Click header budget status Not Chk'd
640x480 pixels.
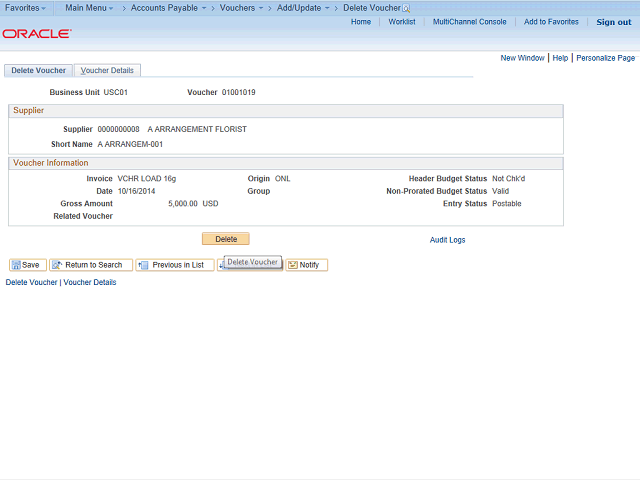click(x=509, y=178)
